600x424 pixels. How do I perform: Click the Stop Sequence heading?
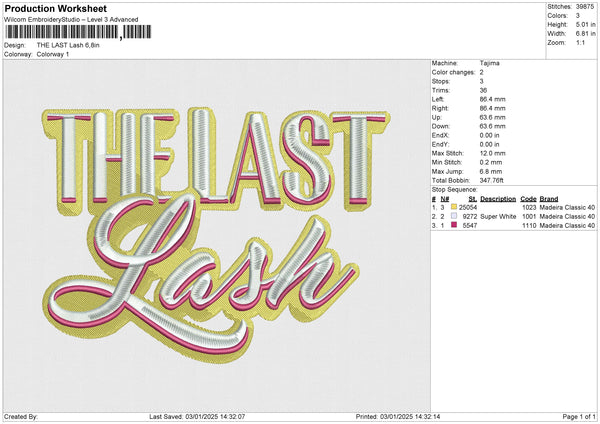point(455,190)
